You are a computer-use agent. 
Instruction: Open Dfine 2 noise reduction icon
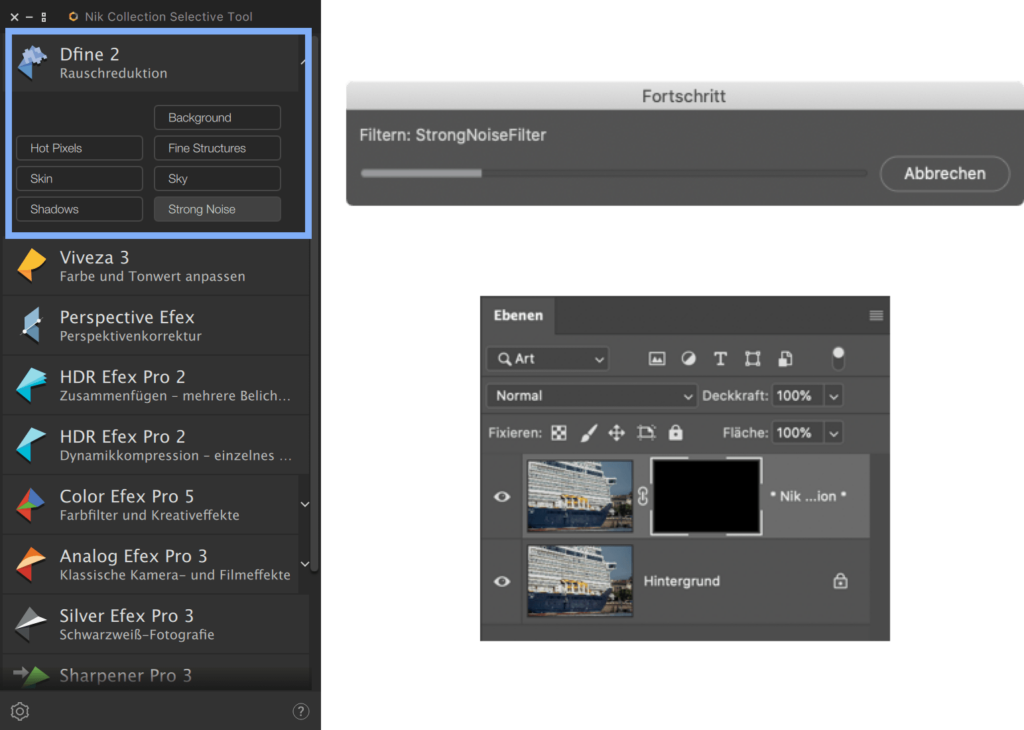click(32, 63)
